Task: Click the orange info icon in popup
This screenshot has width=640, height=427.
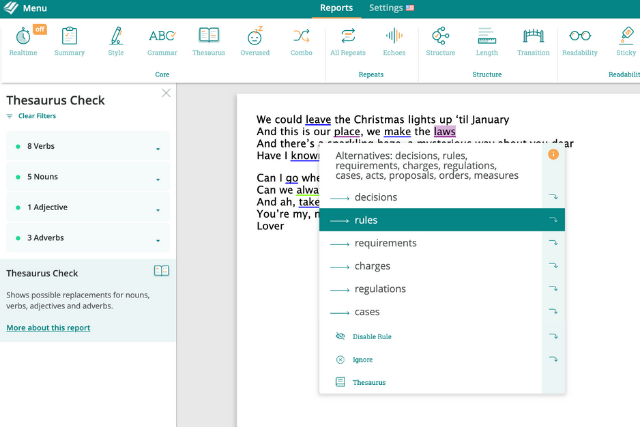Action: 553,154
